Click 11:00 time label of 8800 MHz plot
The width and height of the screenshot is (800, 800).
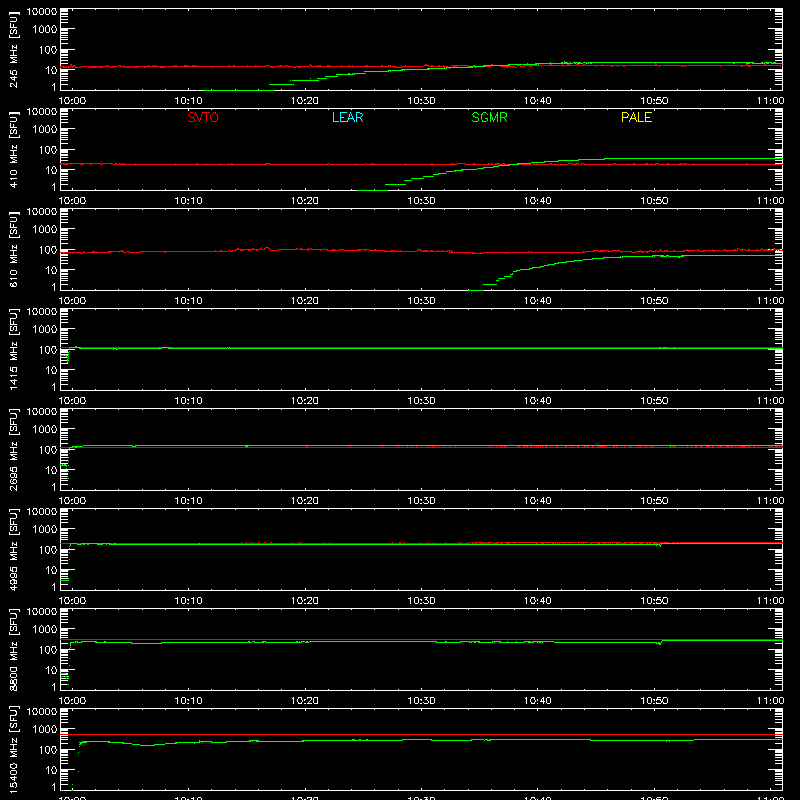[x=770, y=701]
